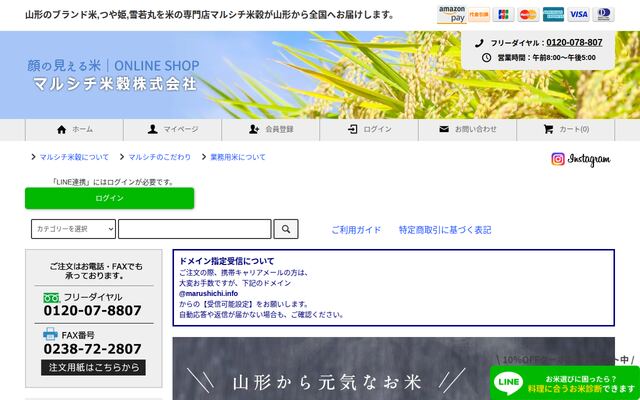
Task: Click the JCB card icon
Action: click(x=503, y=14)
